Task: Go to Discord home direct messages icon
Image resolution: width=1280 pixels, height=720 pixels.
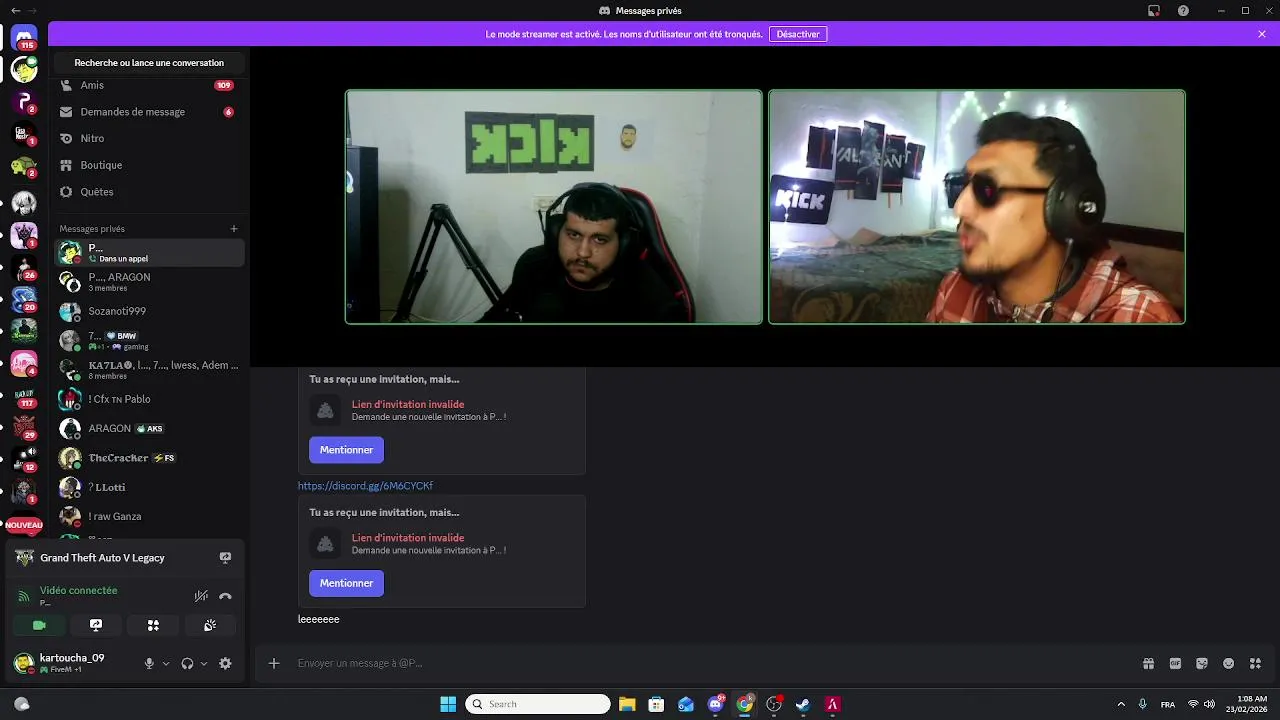Action: [25, 38]
